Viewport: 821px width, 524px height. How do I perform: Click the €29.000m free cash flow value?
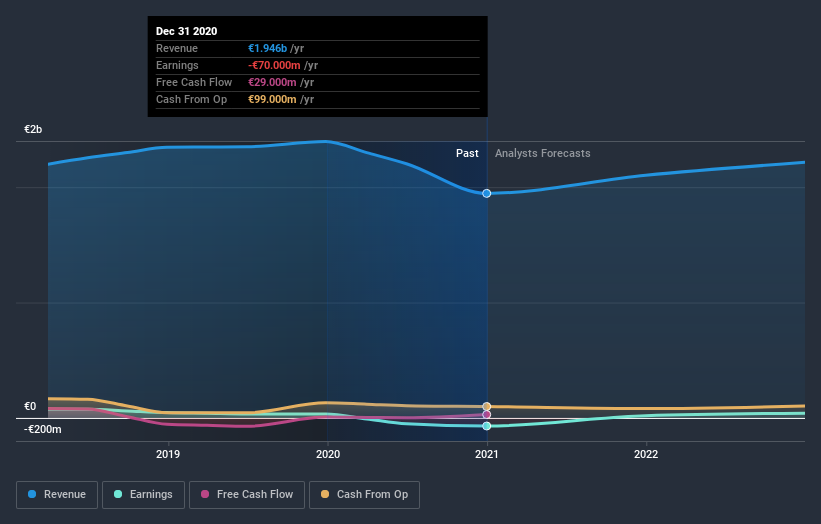click(x=272, y=82)
